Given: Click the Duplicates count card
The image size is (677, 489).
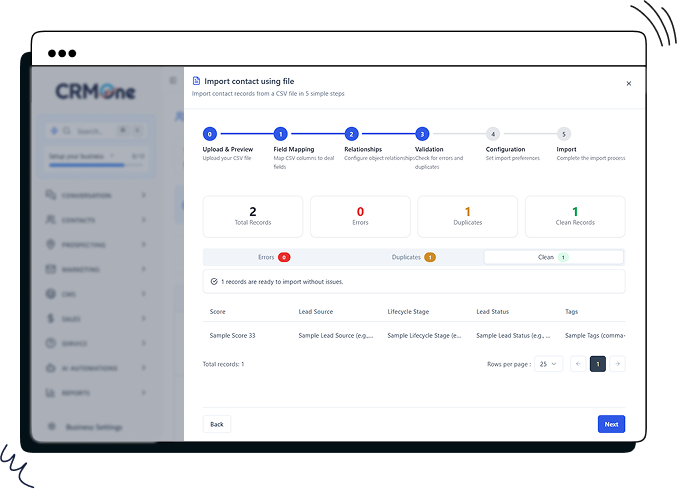Looking at the screenshot, I should click(467, 216).
